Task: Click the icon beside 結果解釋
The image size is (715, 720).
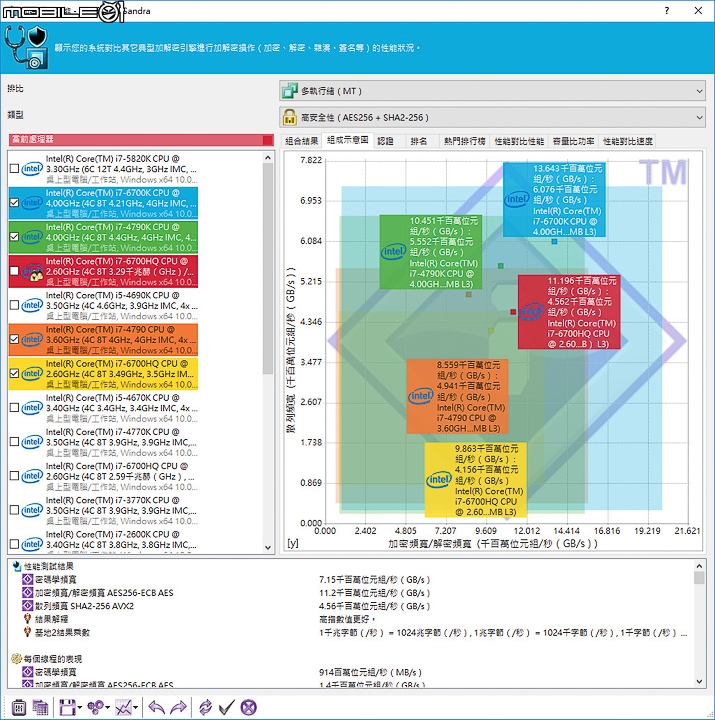Action: coord(28,619)
